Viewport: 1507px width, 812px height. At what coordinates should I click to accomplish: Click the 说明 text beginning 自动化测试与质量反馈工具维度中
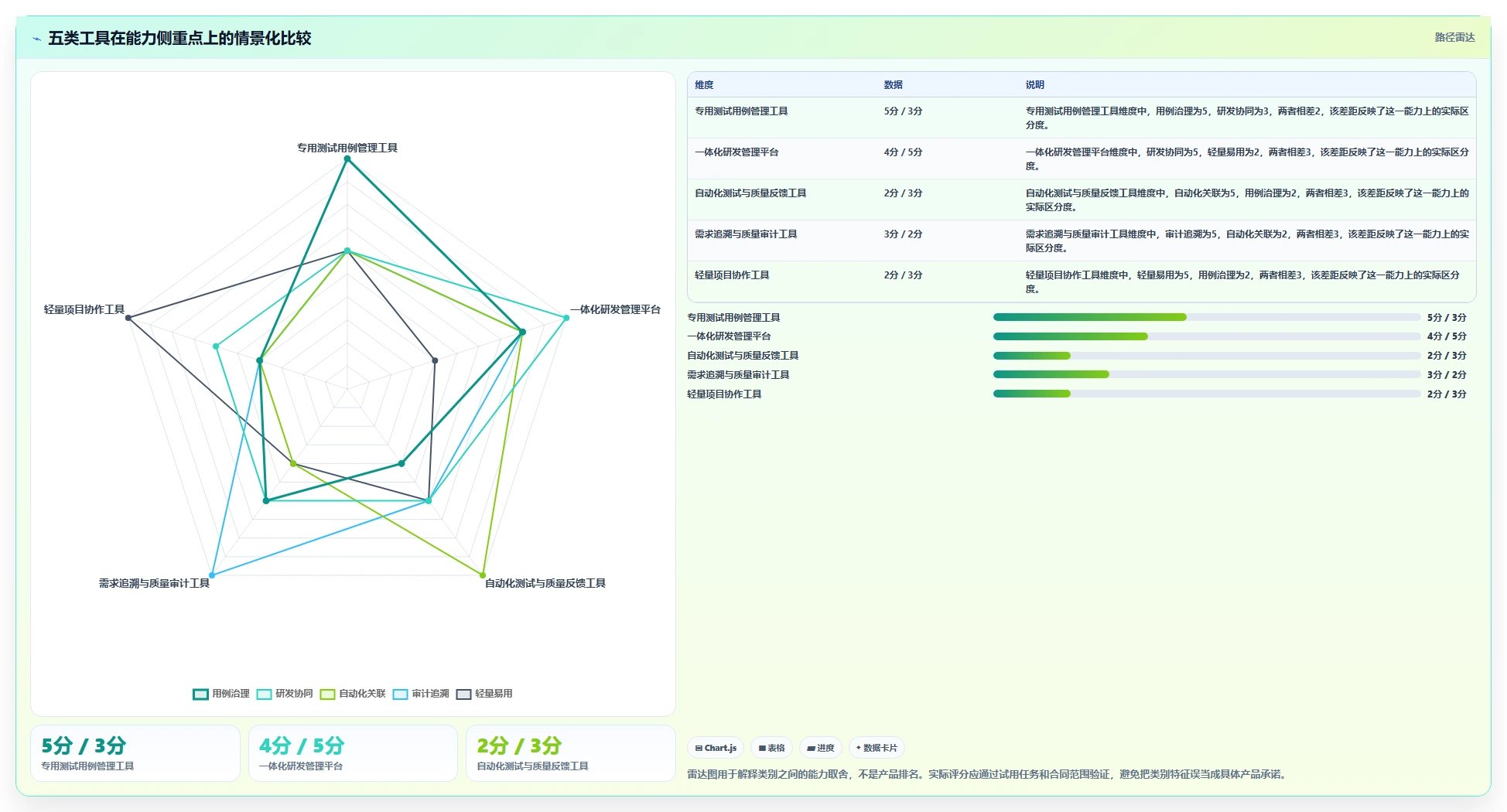pos(1247,200)
